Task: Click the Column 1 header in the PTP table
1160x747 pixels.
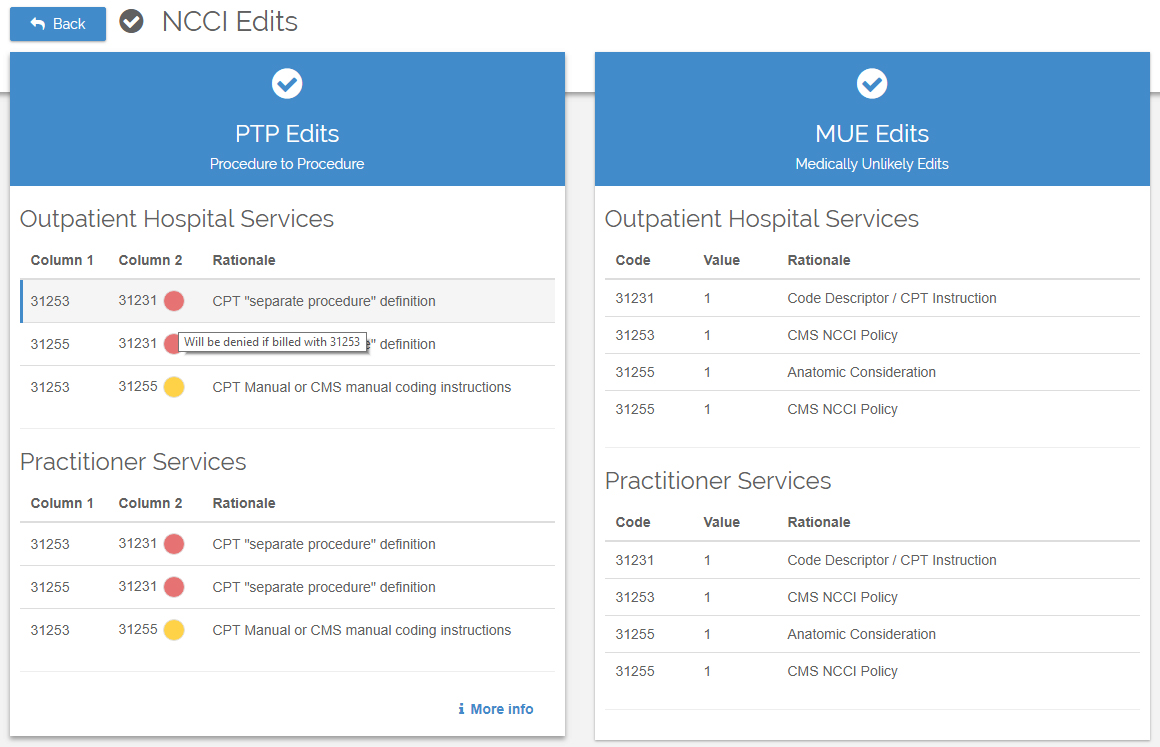Action: 62,260
